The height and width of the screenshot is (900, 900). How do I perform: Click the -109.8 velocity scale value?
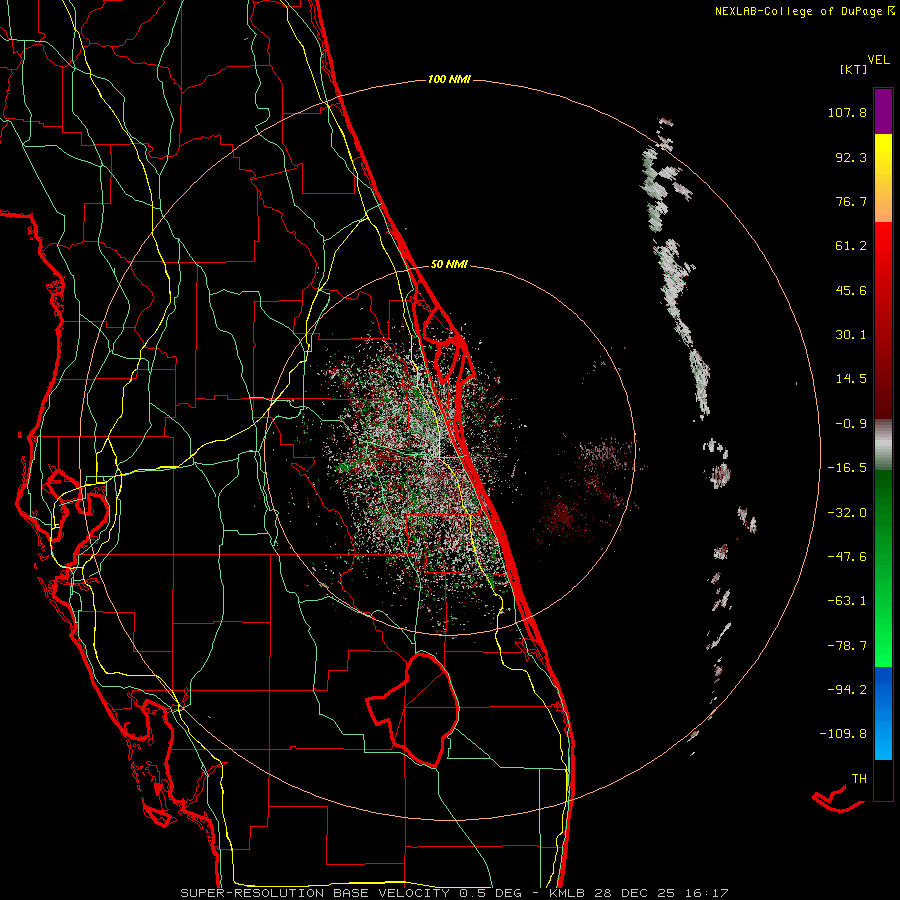point(844,734)
